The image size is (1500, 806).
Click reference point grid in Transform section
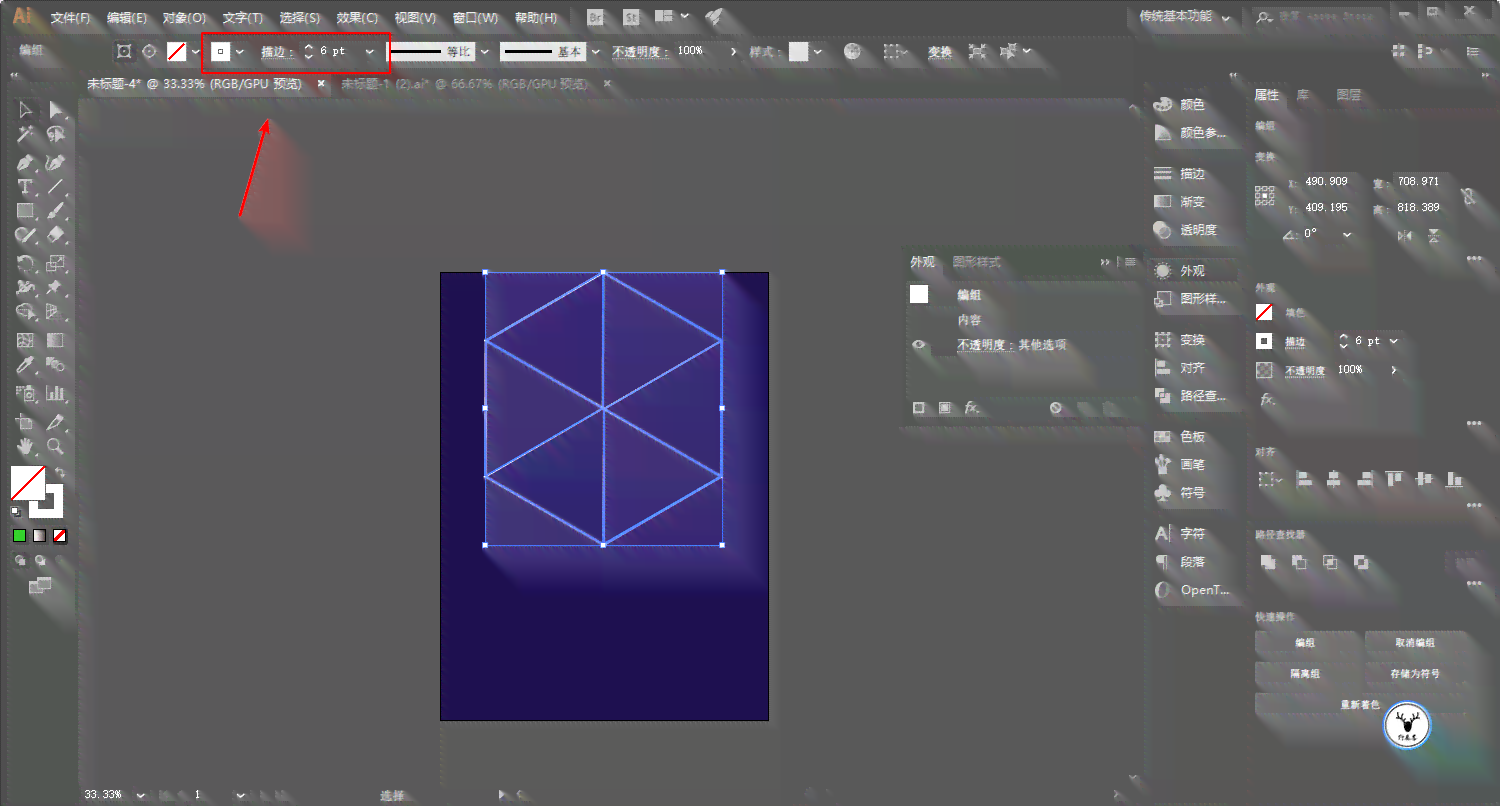pos(1266,196)
